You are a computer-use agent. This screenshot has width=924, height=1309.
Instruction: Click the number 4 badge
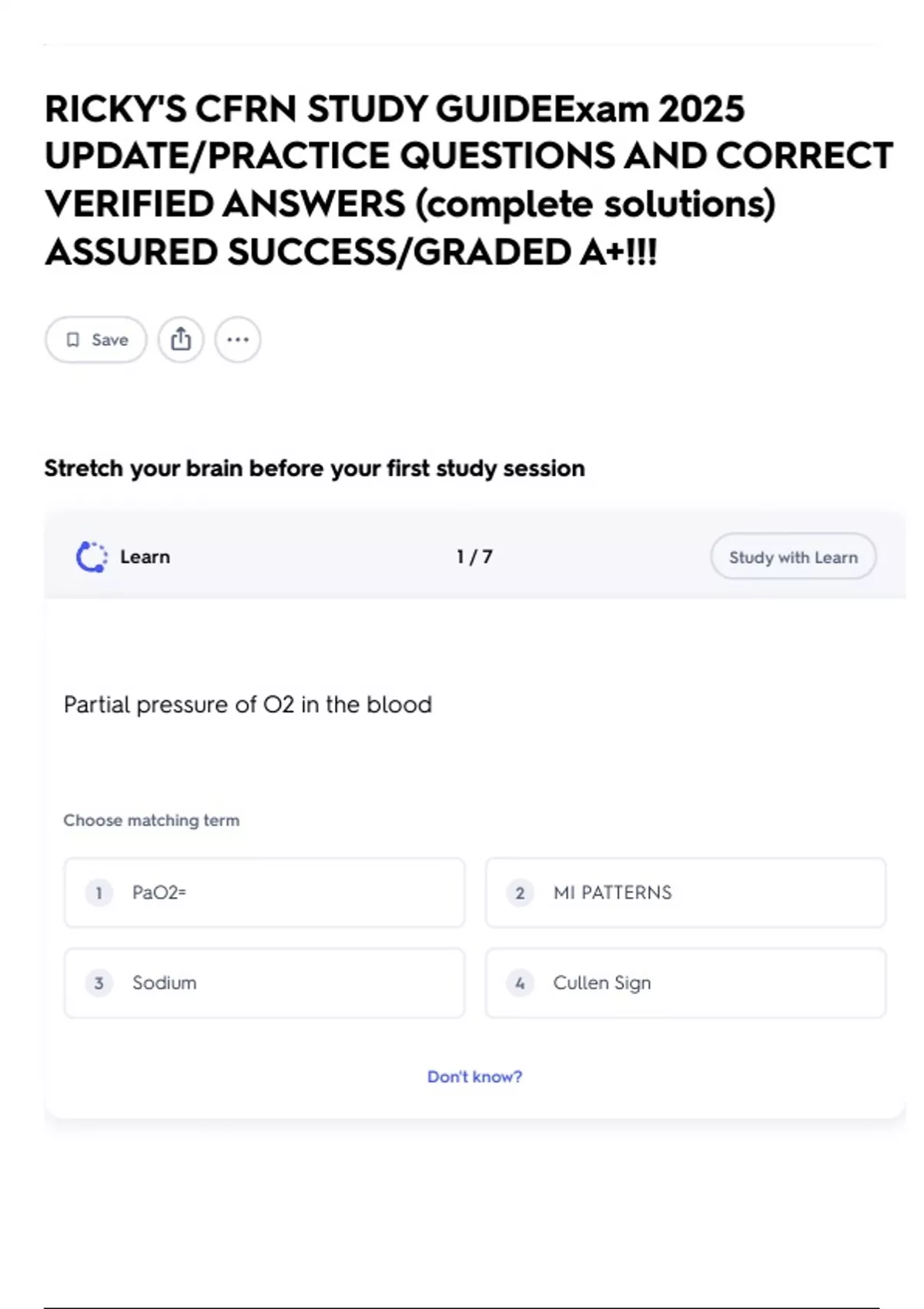coord(520,983)
